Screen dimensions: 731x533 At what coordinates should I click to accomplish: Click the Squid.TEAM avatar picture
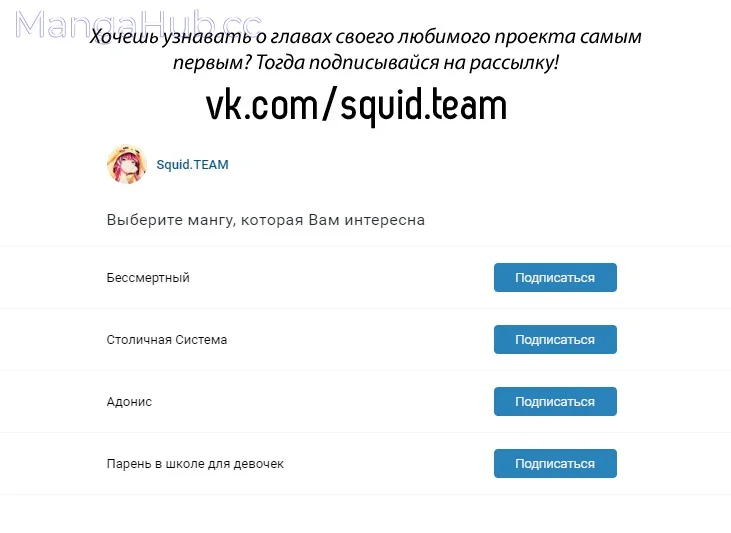point(127,164)
